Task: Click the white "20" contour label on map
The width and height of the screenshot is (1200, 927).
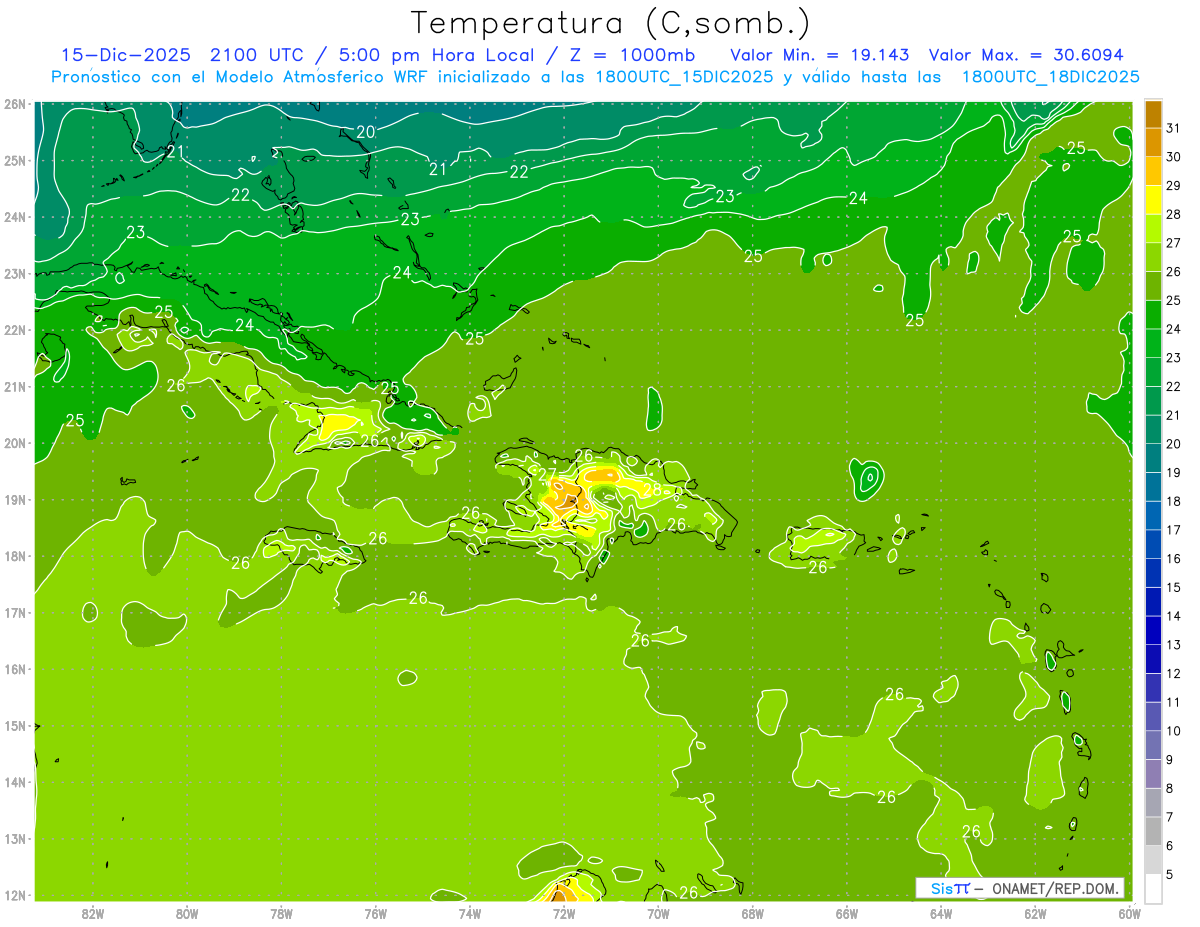Action: (366, 132)
